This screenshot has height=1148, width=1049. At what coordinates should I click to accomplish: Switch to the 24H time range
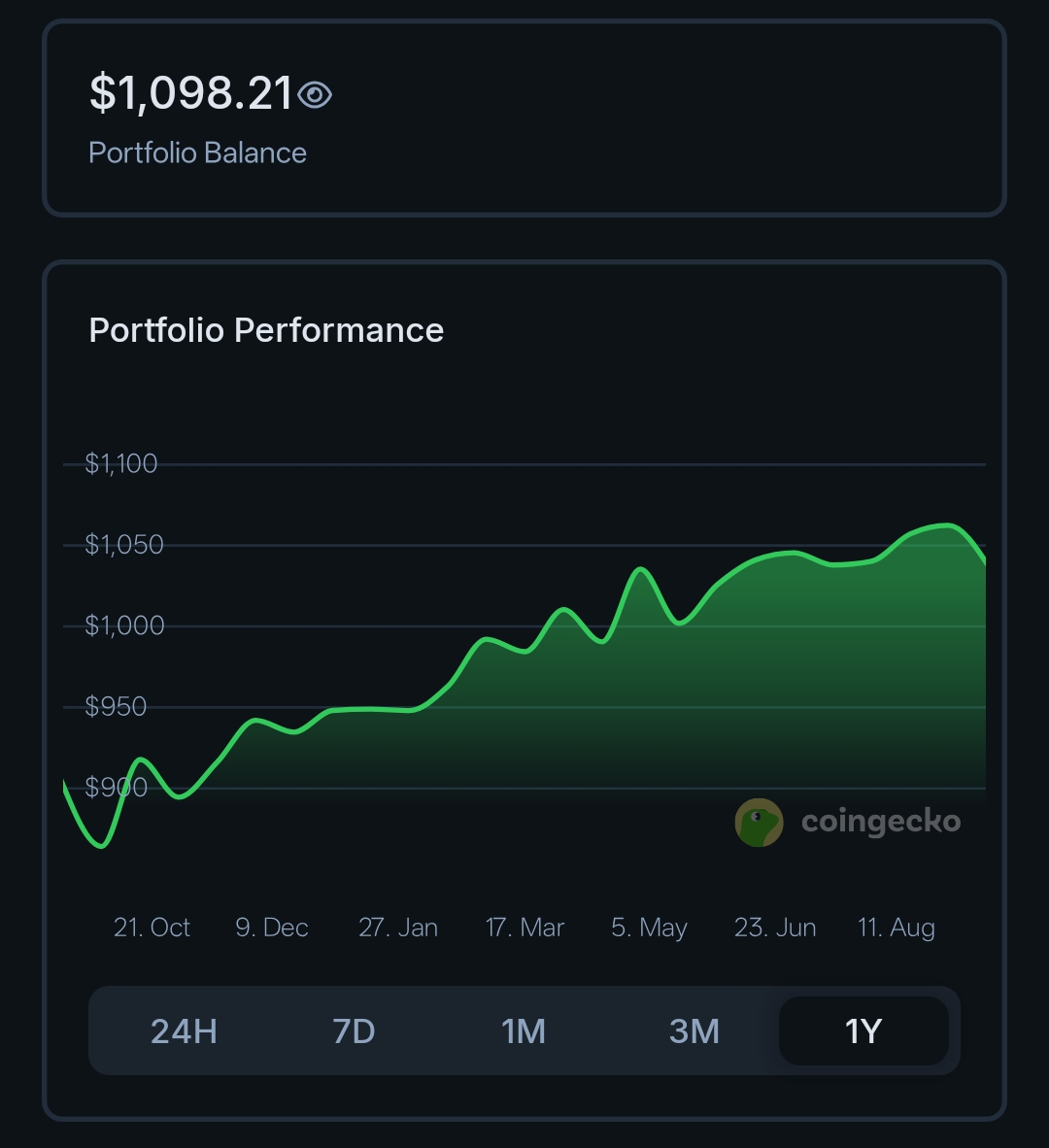184,1030
